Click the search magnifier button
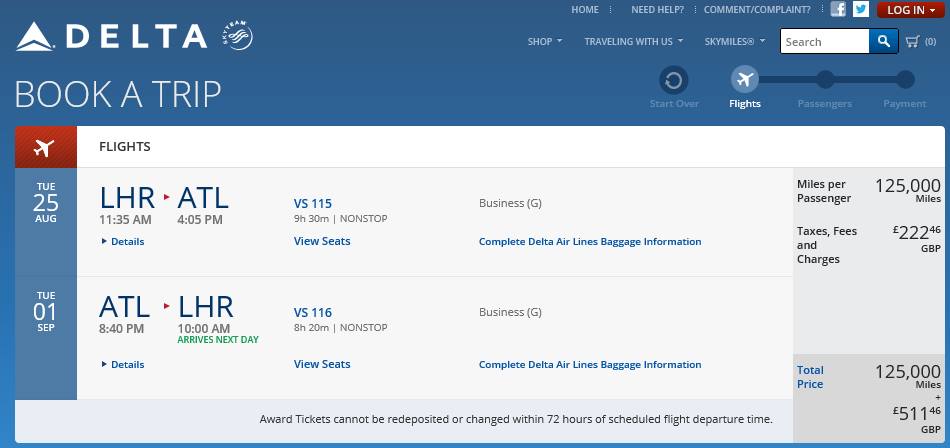This screenshot has height=448, width=950. 883,41
